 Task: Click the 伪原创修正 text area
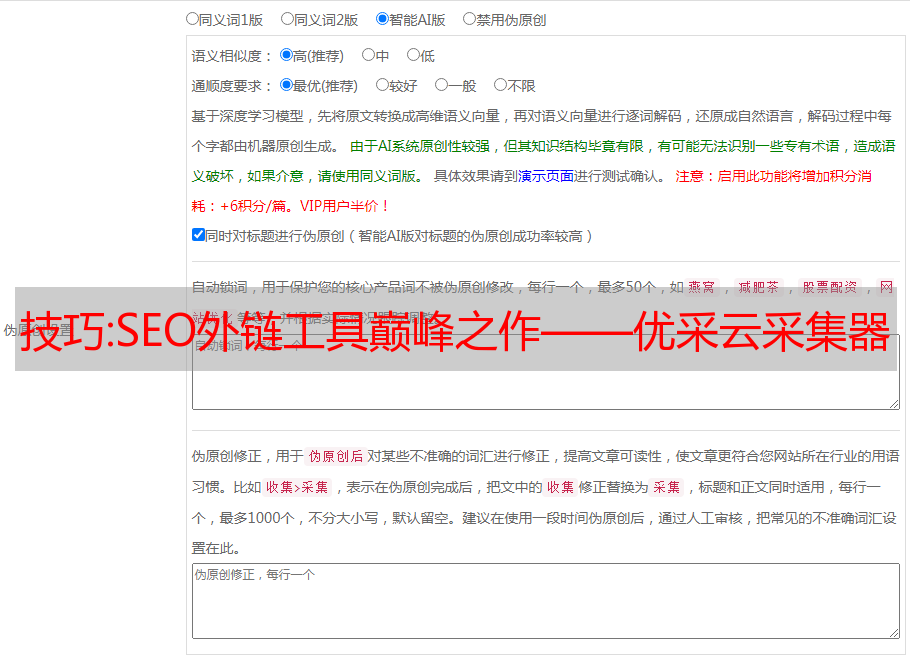click(x=546, y=601)
